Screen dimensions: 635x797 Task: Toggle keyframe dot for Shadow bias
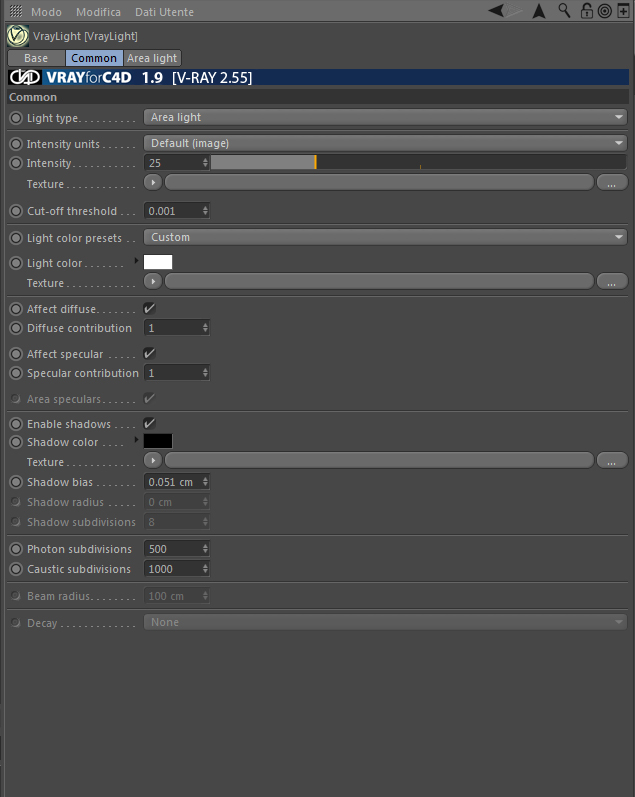click(16, 482)
